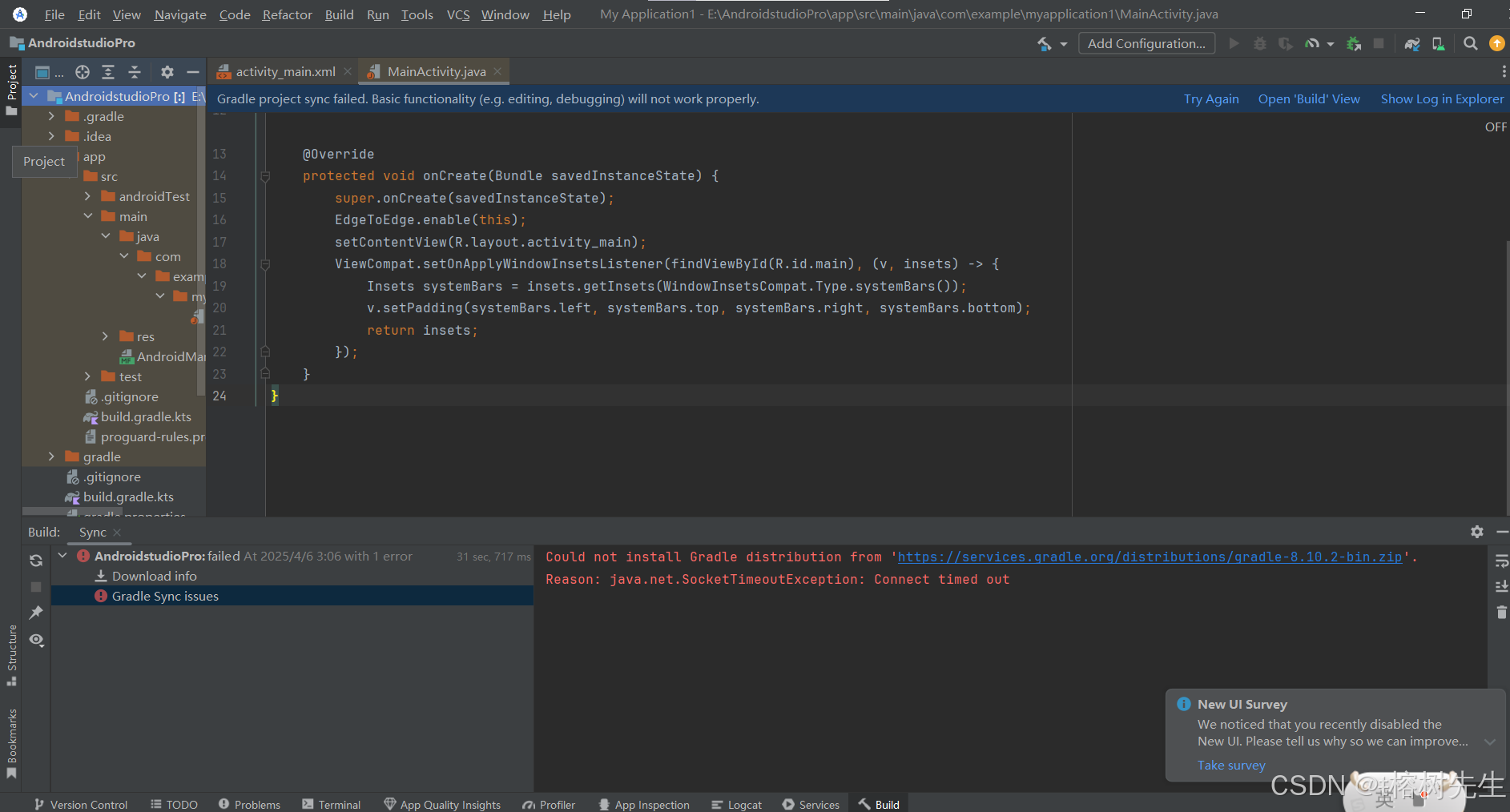Open the gradle-8.10.2-bin.zip URL
Screen dimensions: 1510x812
[x=1150, y=557]
